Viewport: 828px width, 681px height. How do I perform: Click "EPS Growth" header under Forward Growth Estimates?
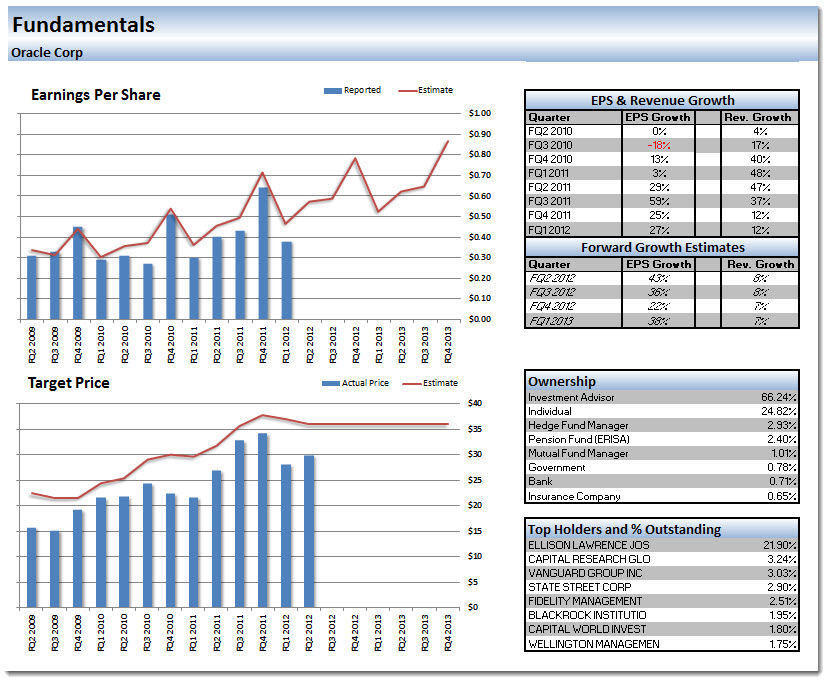(658, 264)
